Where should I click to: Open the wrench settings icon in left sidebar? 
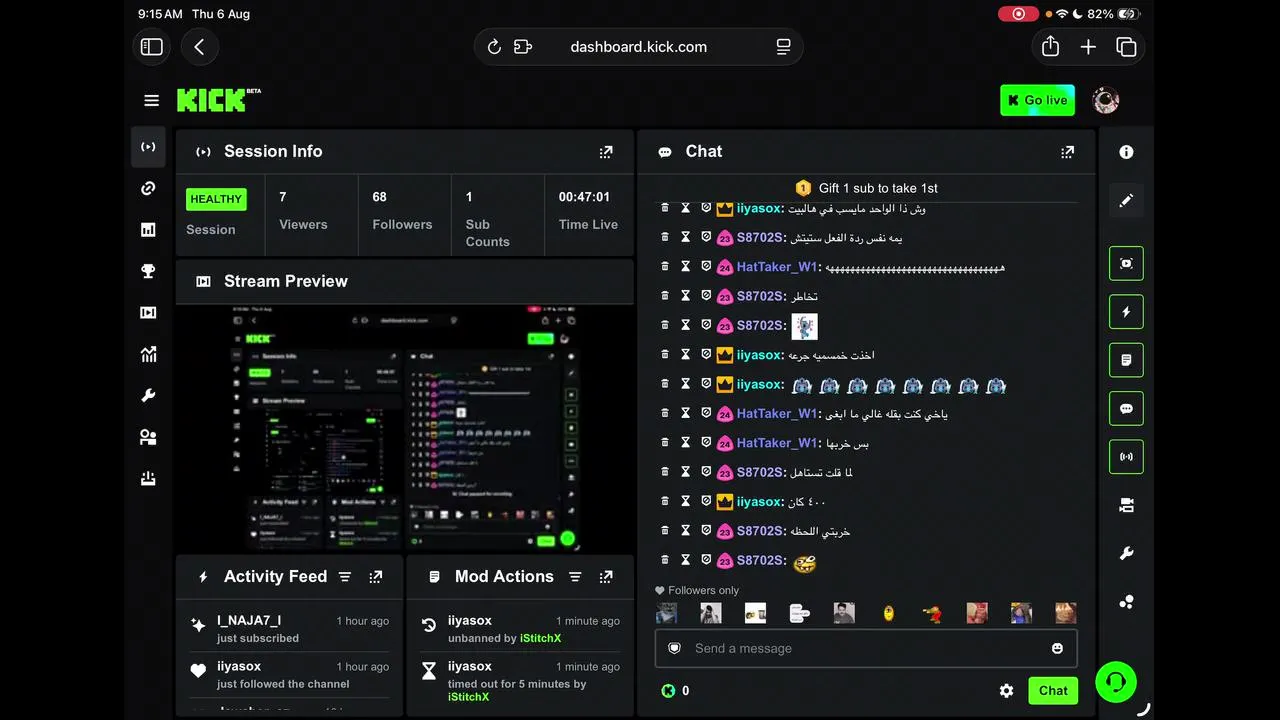click(148, 396)
